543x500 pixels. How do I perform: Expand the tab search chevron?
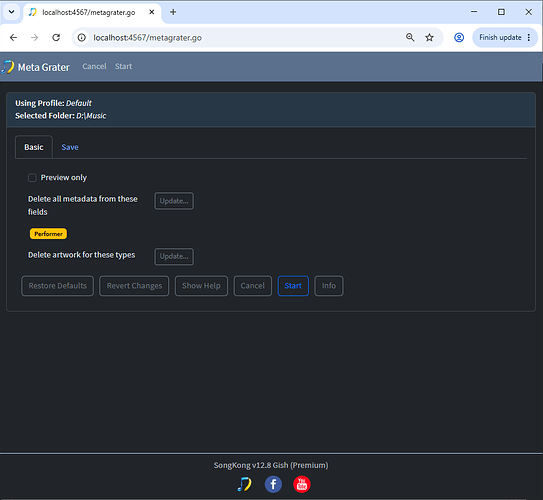(11, 12)
